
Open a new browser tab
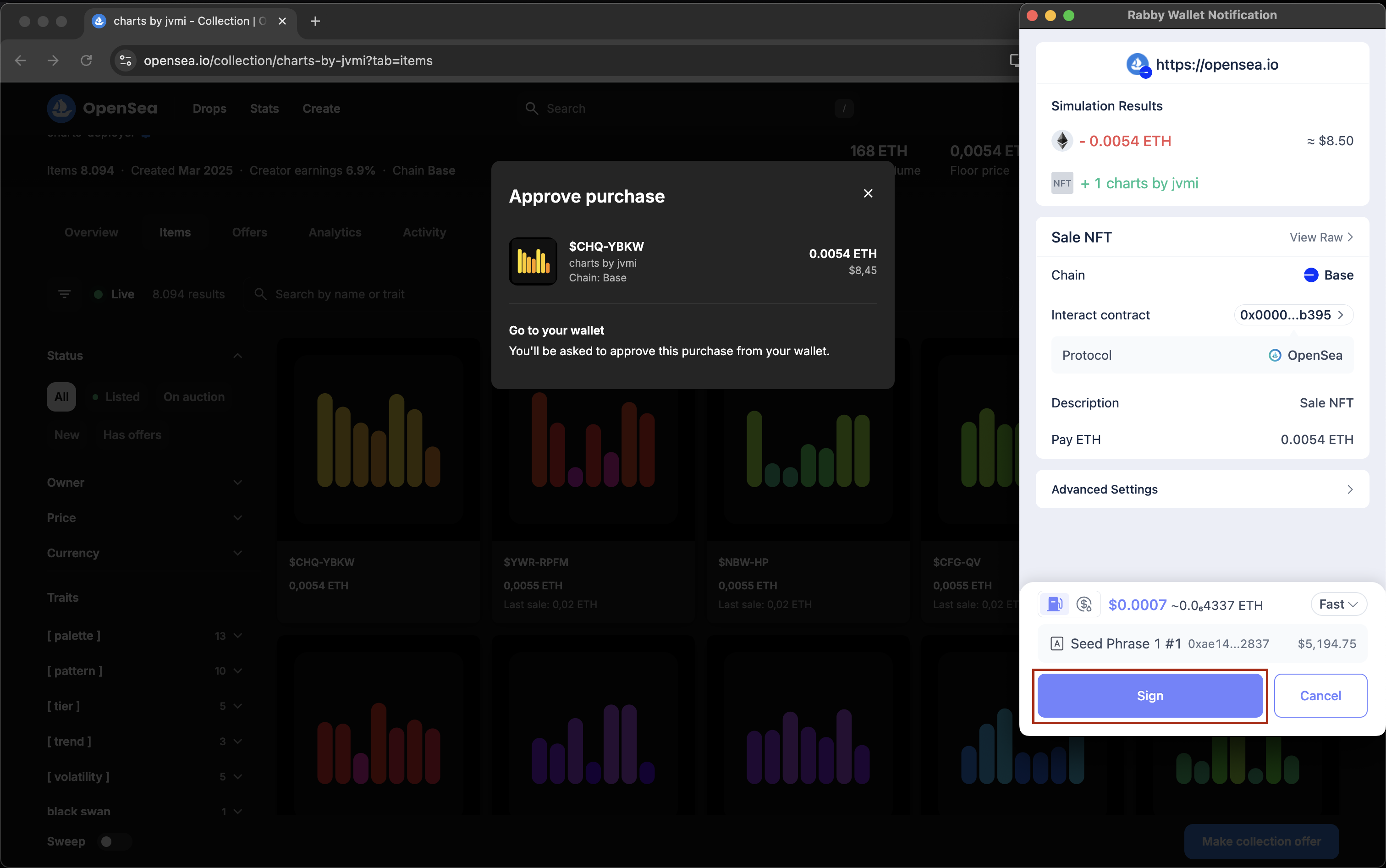point(314,21)
